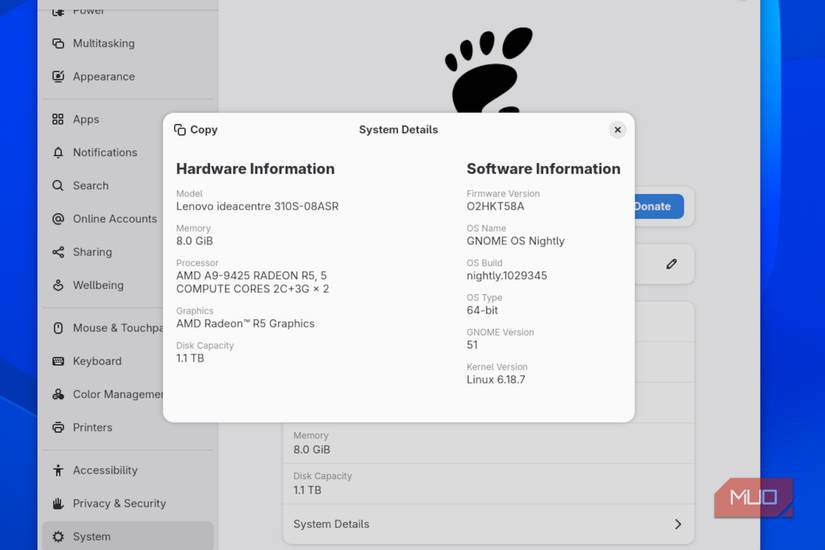The image size is (825, 550).
Task: Click the Apps grid icon
Action: click(x=58, y=119)
